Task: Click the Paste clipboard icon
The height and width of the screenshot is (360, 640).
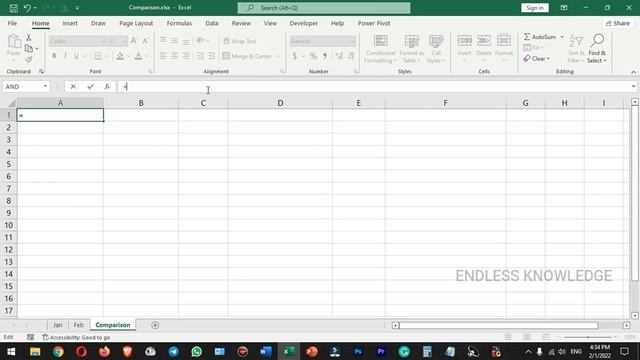Action: click(x=13, y=42)
